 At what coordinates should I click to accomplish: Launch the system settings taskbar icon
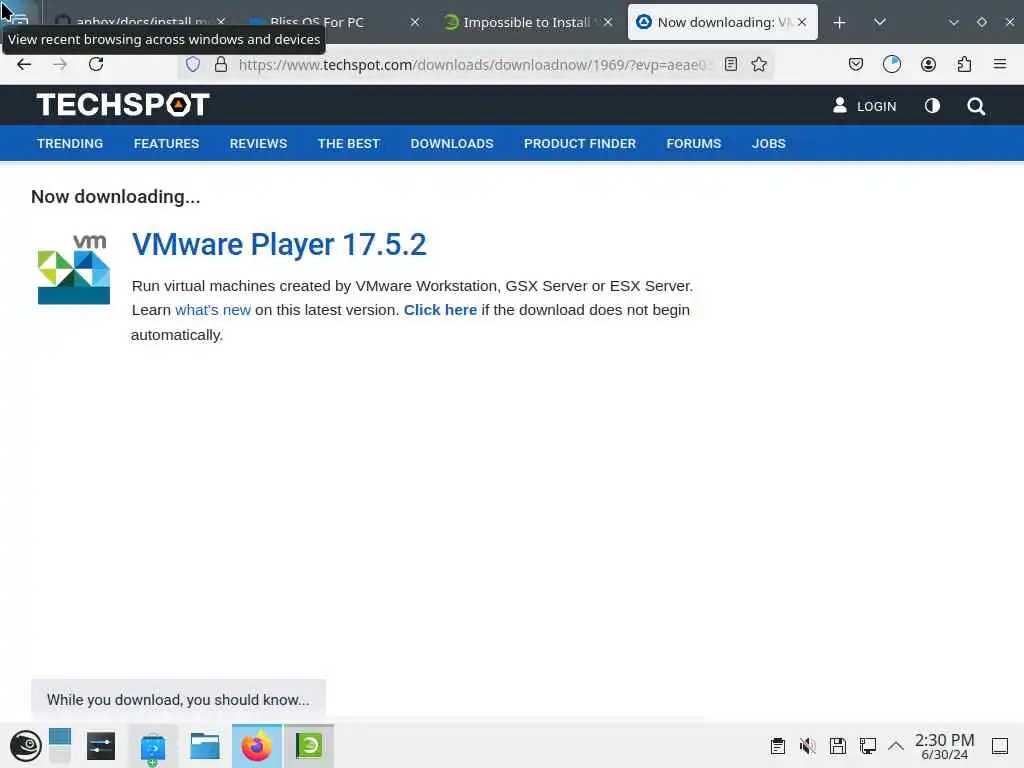pos(101,746)
